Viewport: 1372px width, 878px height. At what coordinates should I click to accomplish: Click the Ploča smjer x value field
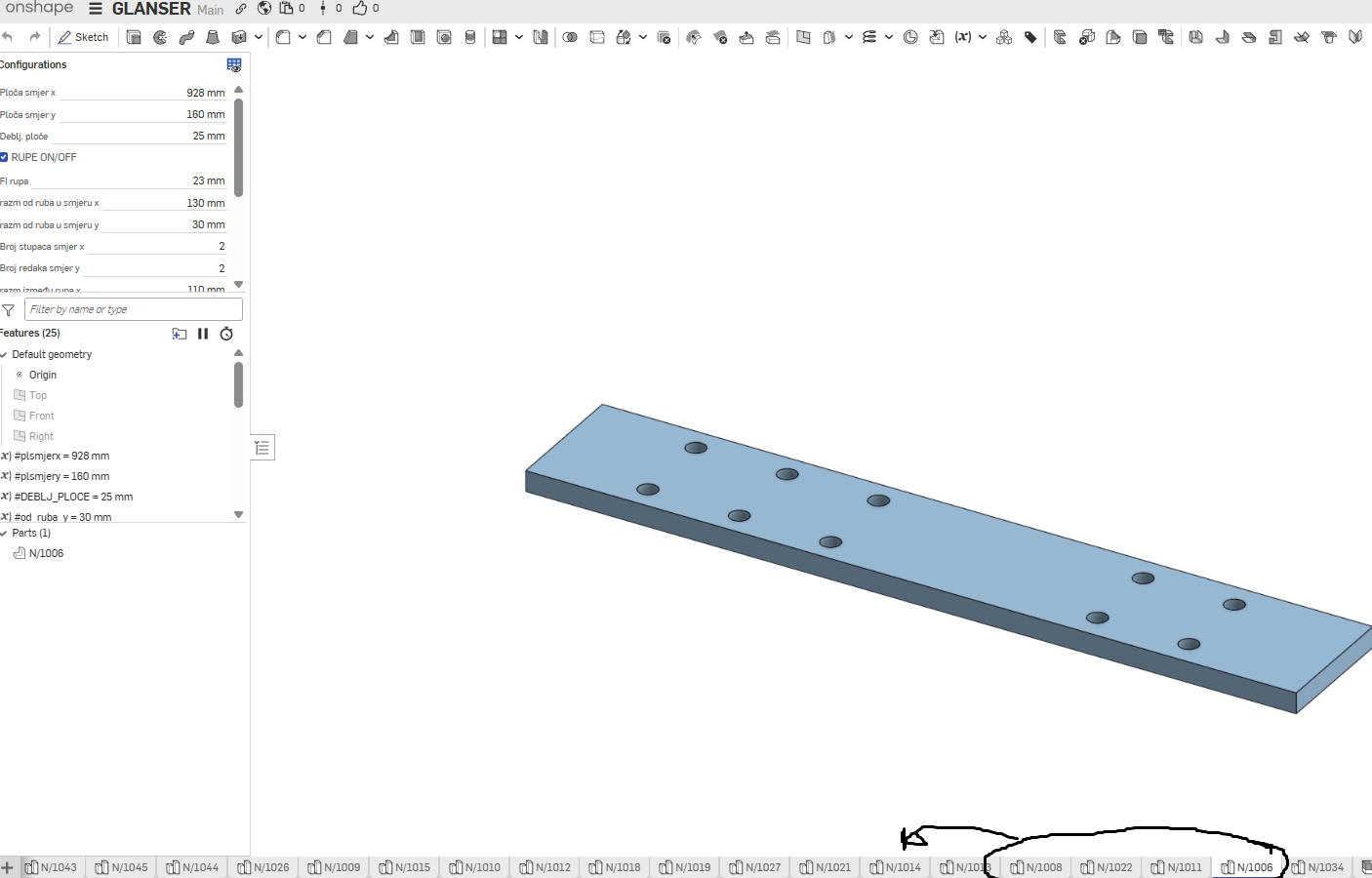[143, 93]
